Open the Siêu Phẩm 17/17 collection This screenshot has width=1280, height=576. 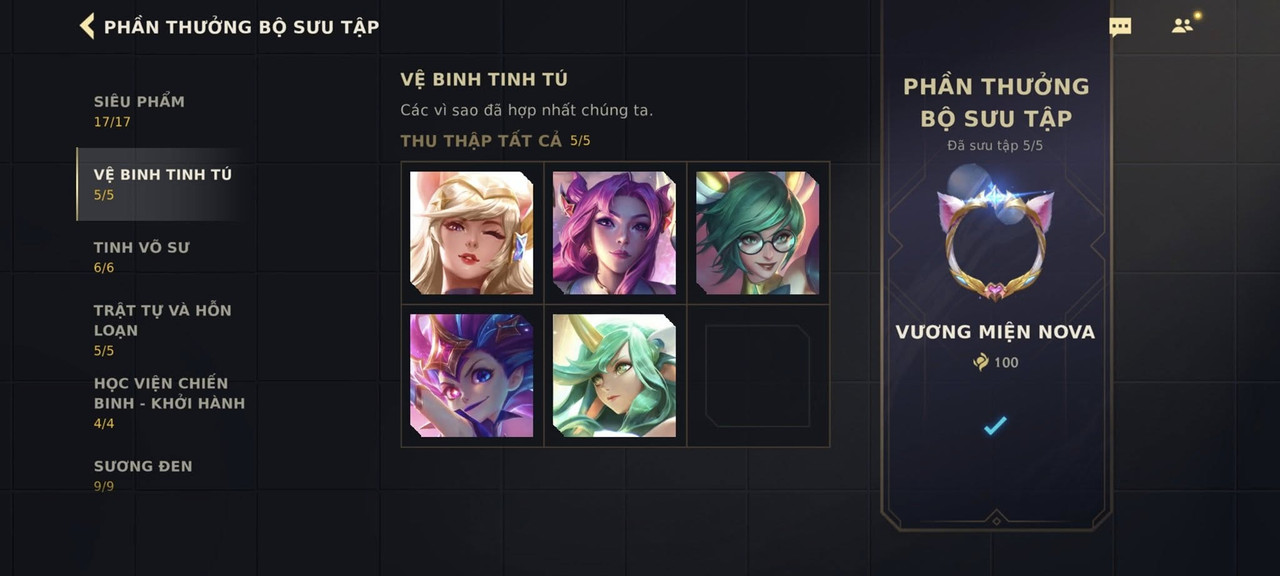(x=139, y=111)
